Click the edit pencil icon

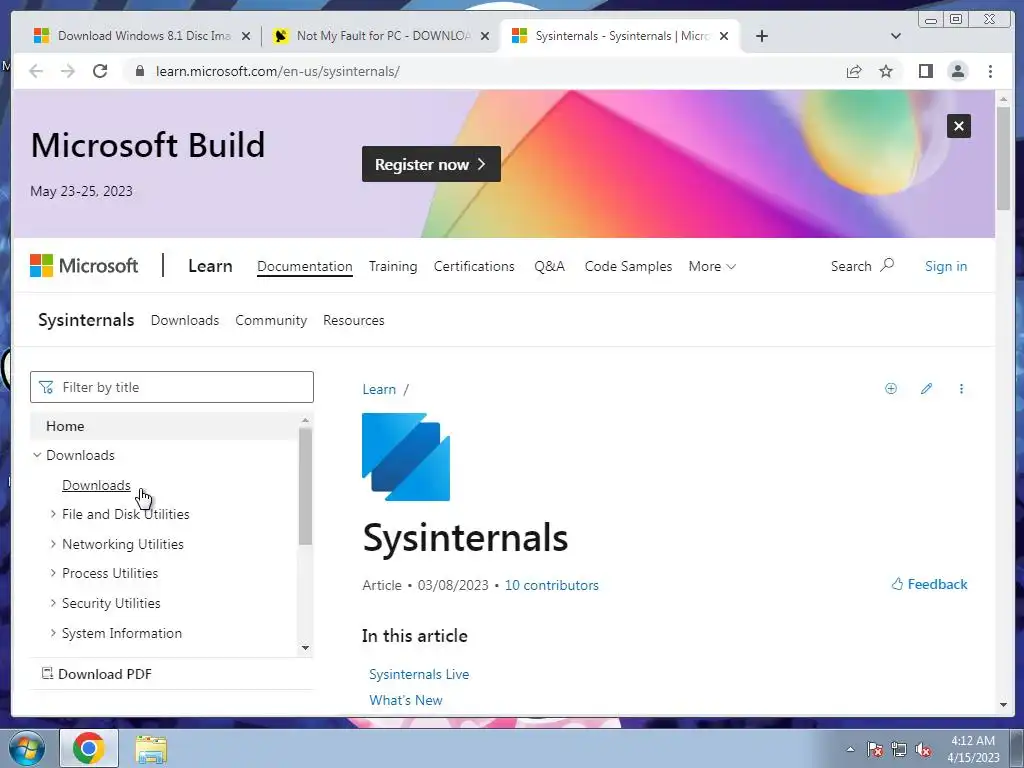tap(926, 389)
